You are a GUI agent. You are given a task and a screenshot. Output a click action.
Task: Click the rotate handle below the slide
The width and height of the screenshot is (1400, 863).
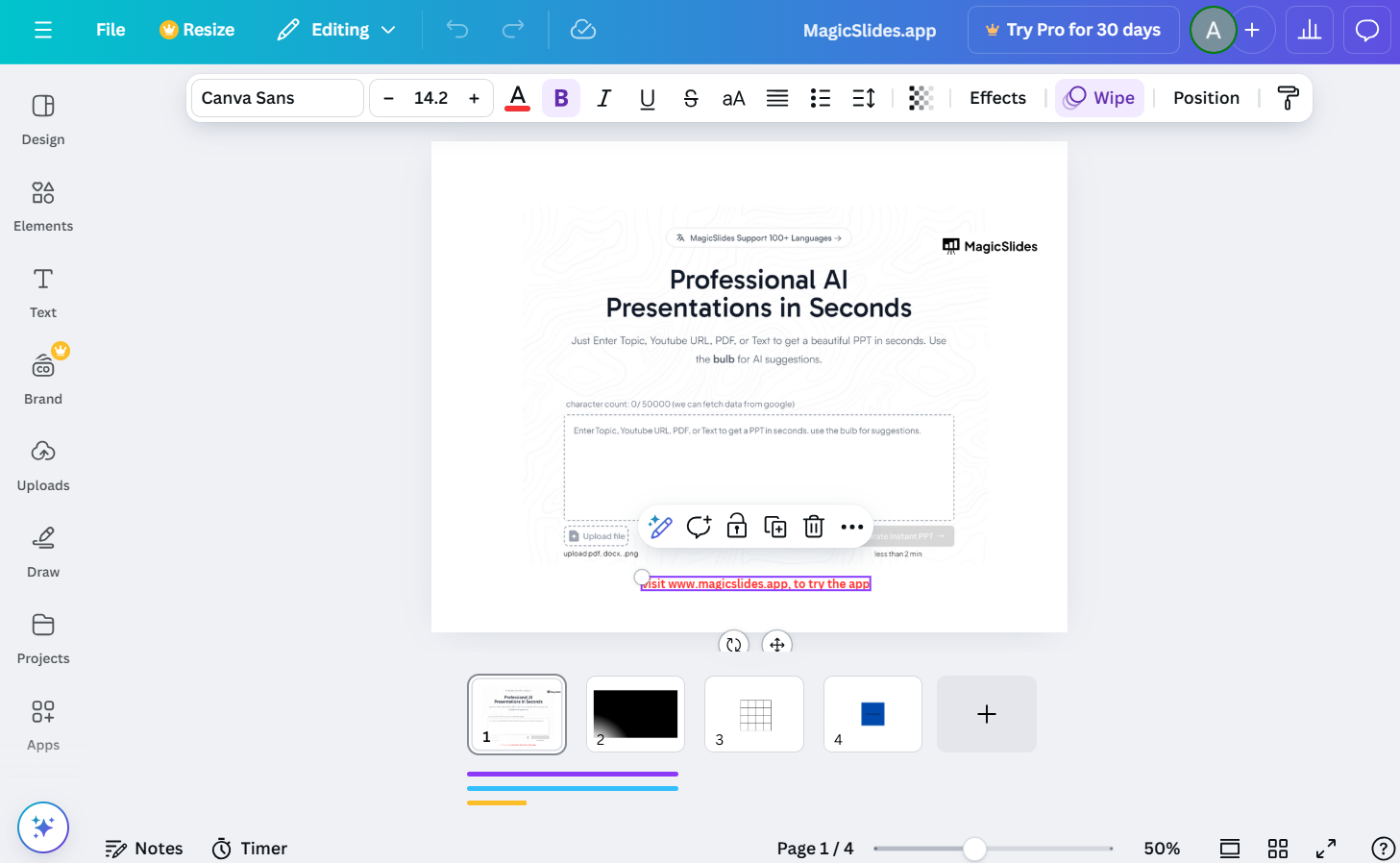click(x=734, y=644)
